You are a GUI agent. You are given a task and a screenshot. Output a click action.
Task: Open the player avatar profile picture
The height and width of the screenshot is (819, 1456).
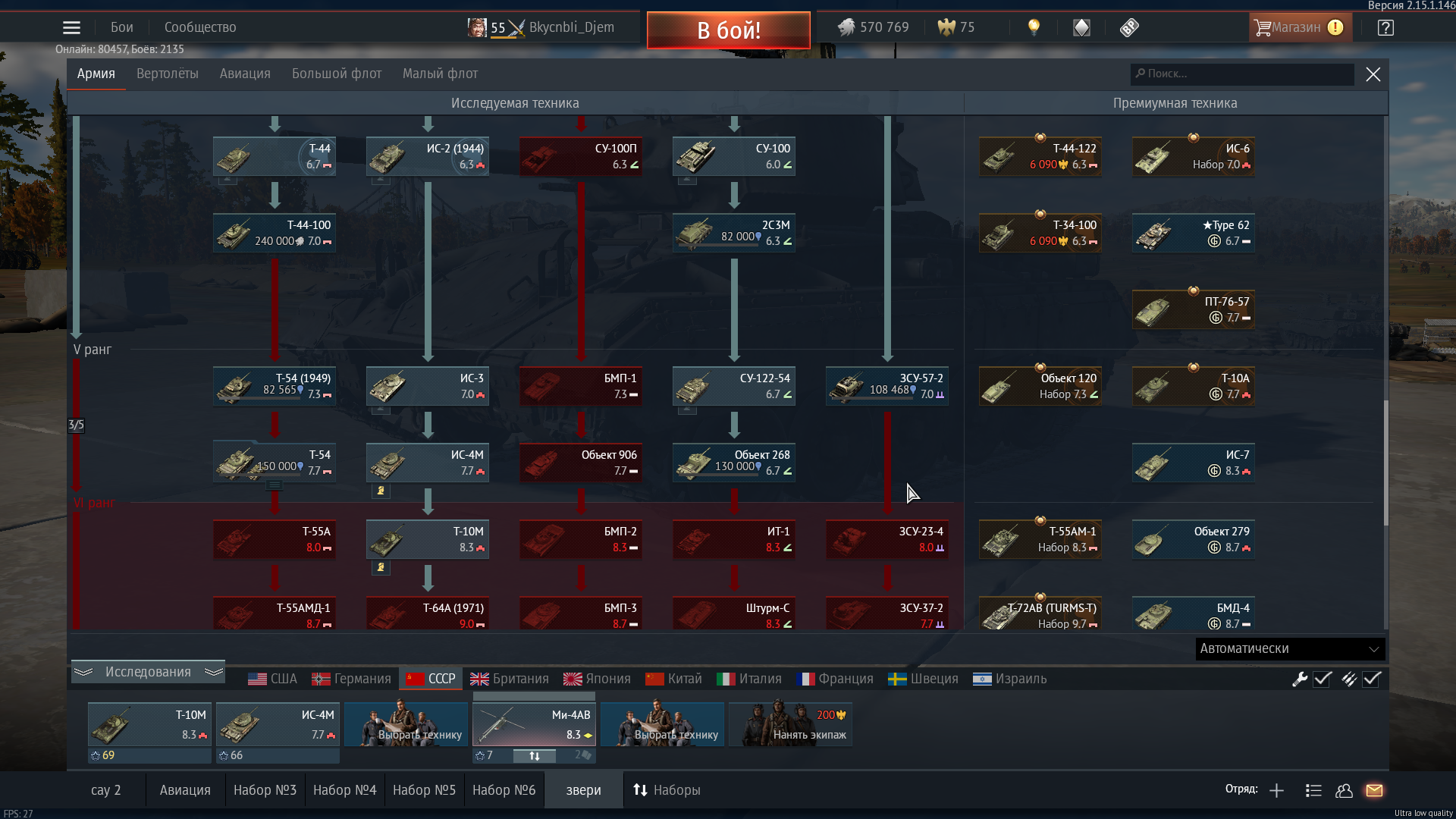[x=477, y=27]
